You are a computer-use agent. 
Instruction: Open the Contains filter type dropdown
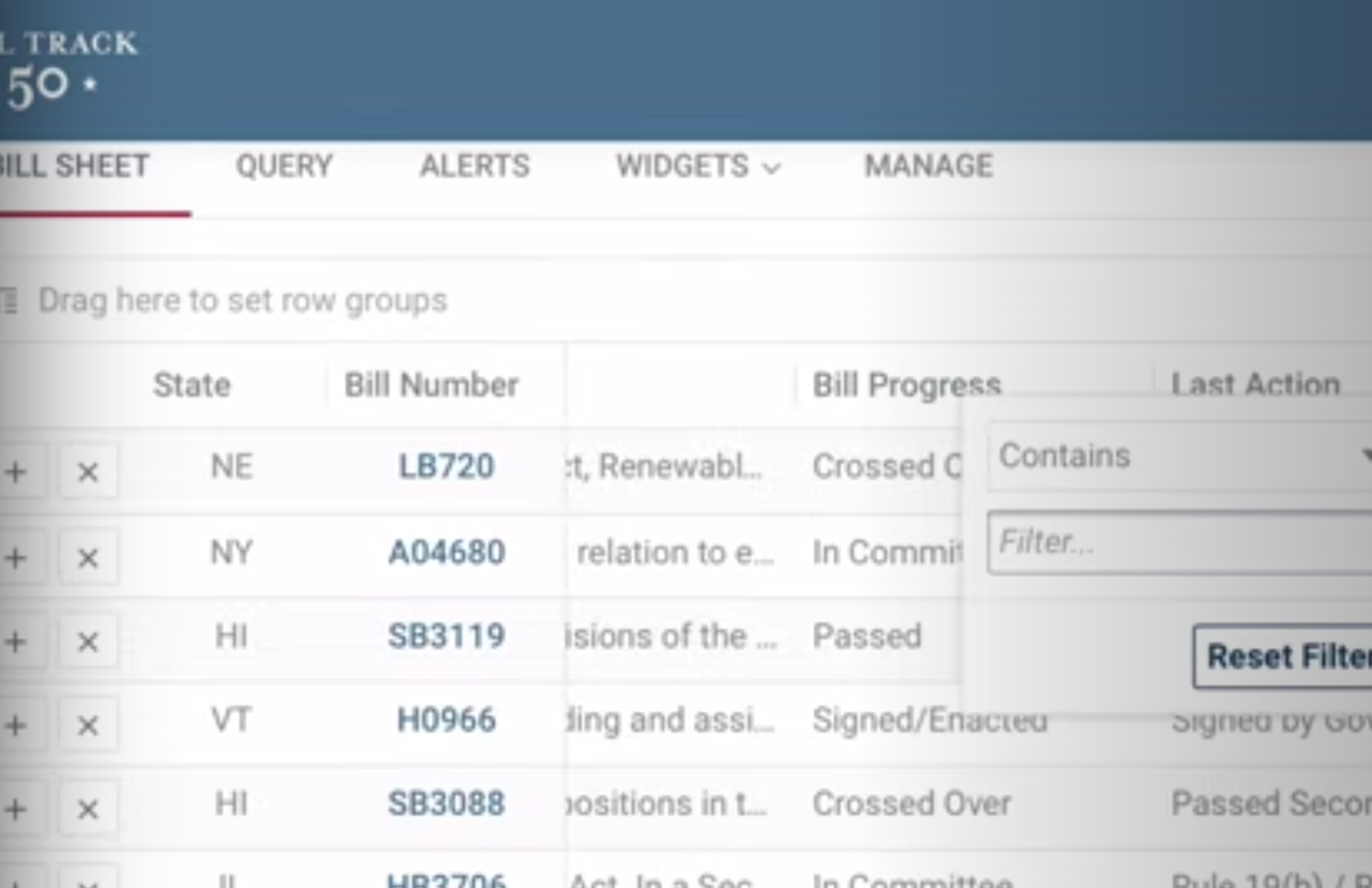(1176, 455)
